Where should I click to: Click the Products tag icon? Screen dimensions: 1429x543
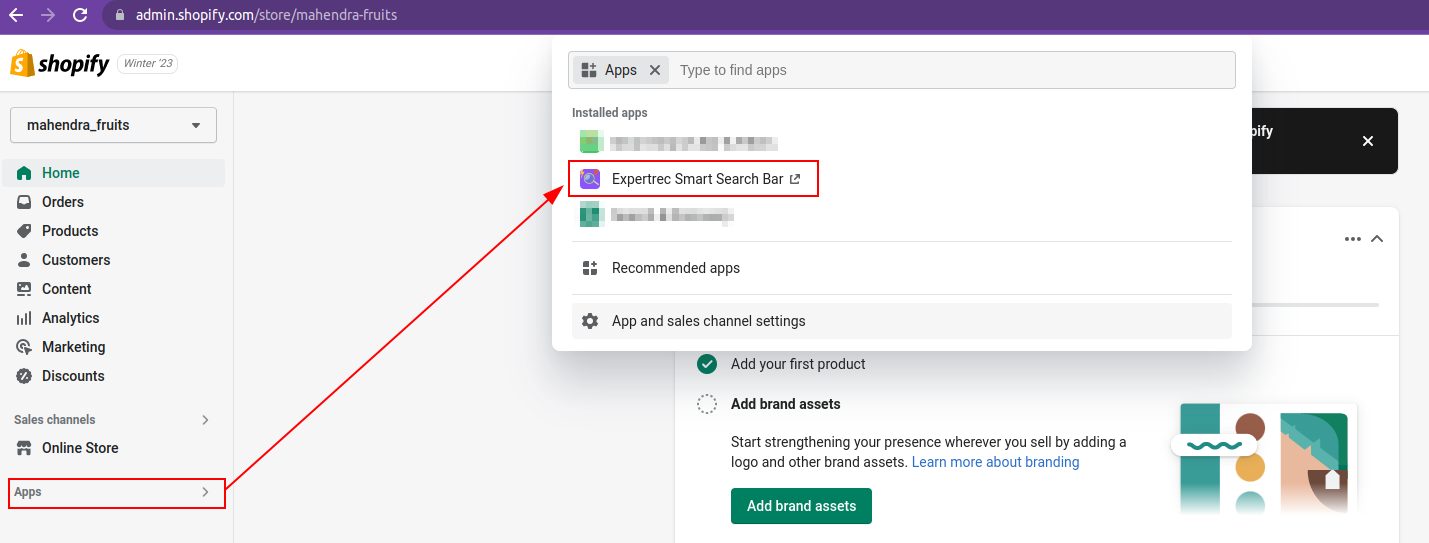[x=24, y=231]
